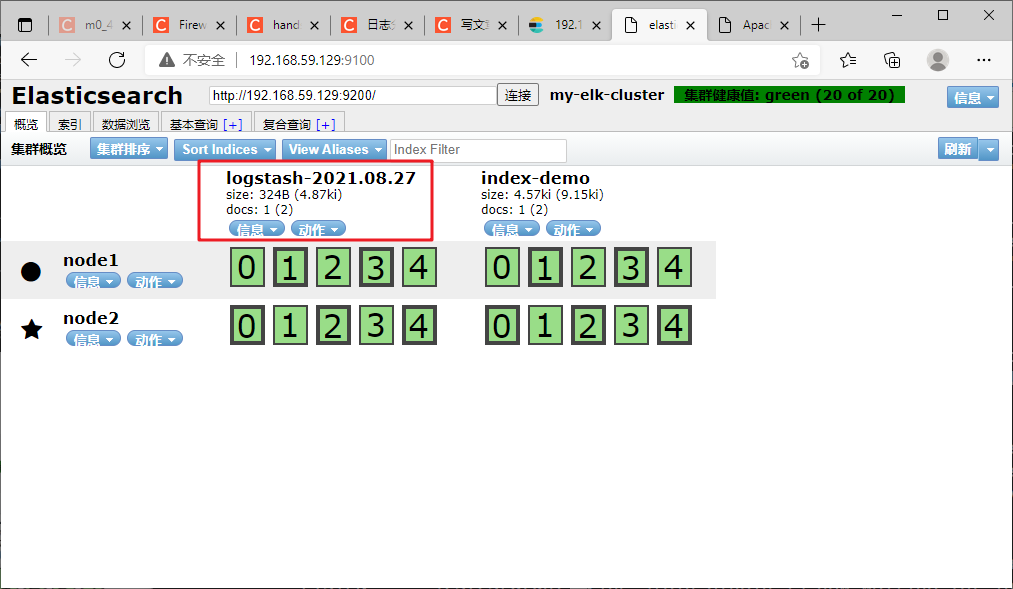
Task: Select logstash shard 0 on node1
Action: (247, 267)
